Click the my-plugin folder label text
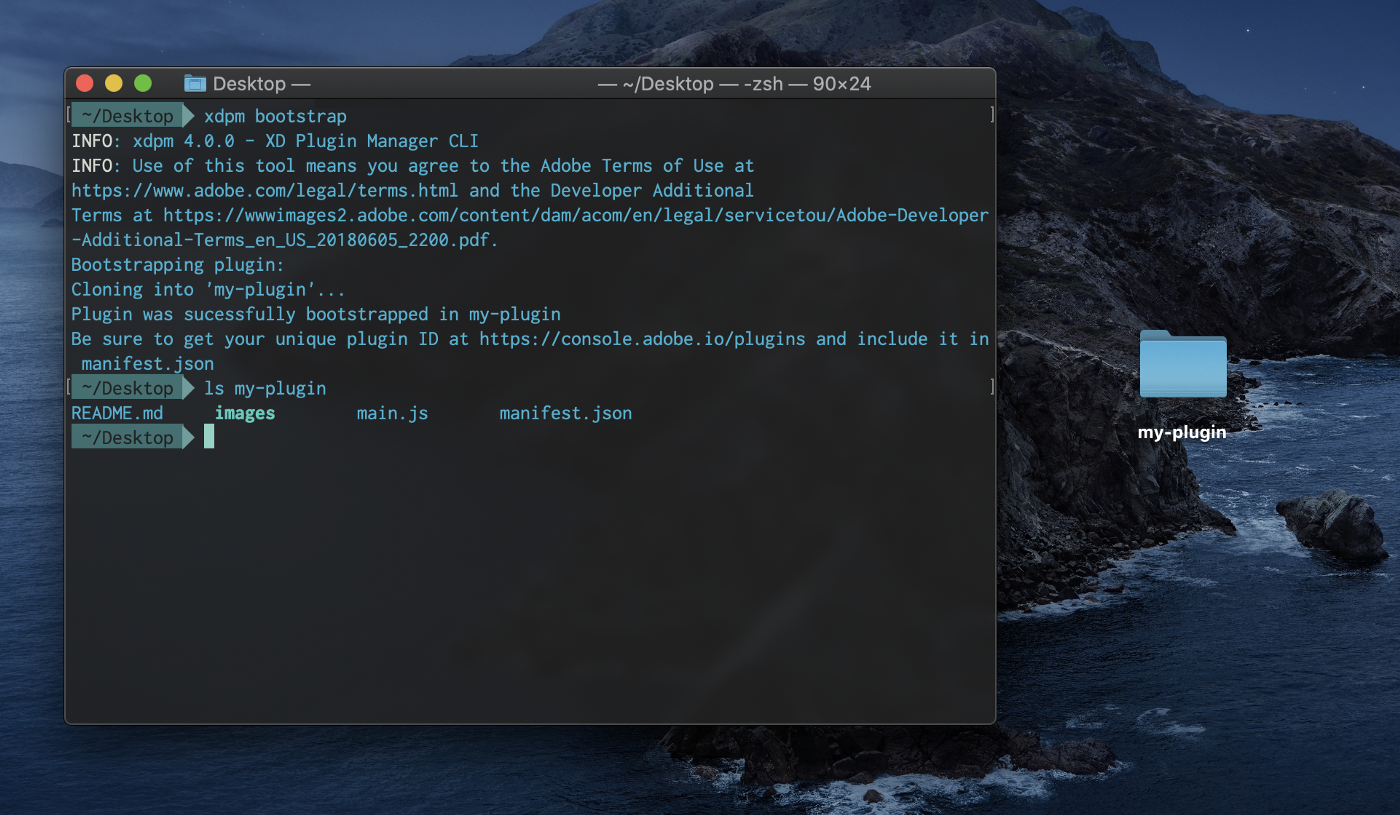The height and width of the screenshot is (815, 1400). tap(1182, 432)
